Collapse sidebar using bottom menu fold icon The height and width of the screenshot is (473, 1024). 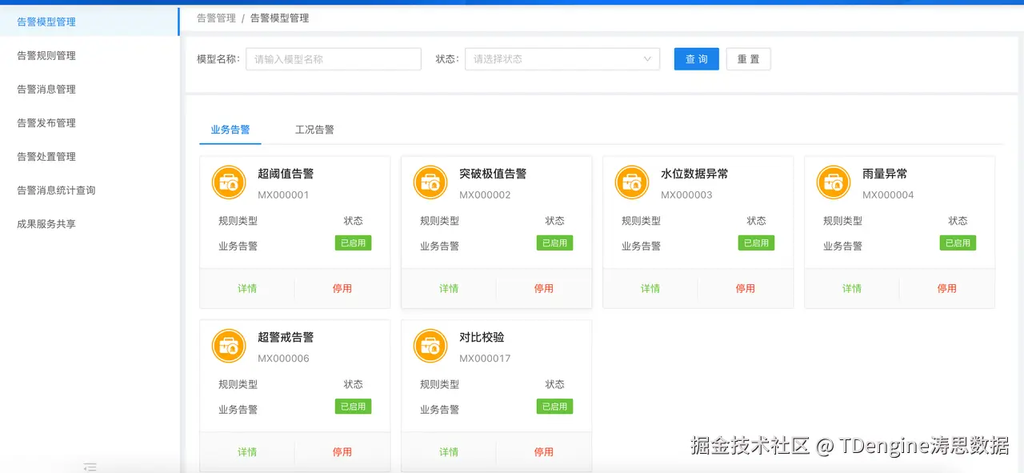click(x=90, y=466)
